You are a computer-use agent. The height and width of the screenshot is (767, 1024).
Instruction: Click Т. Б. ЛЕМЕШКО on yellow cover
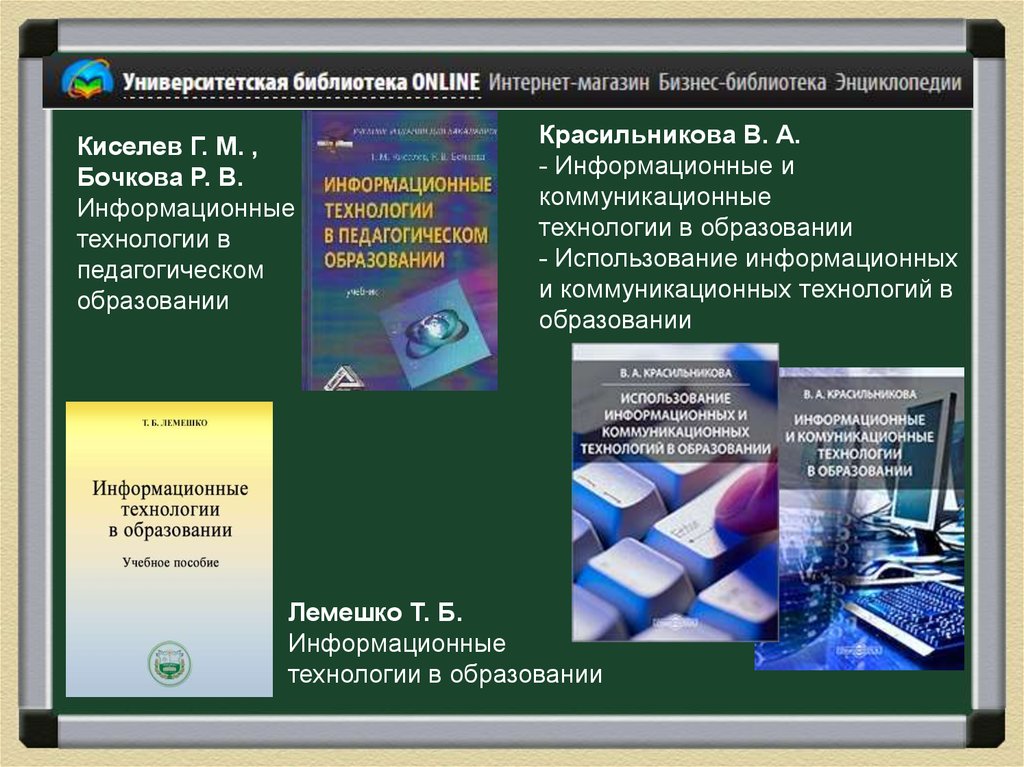coord(175,423)
